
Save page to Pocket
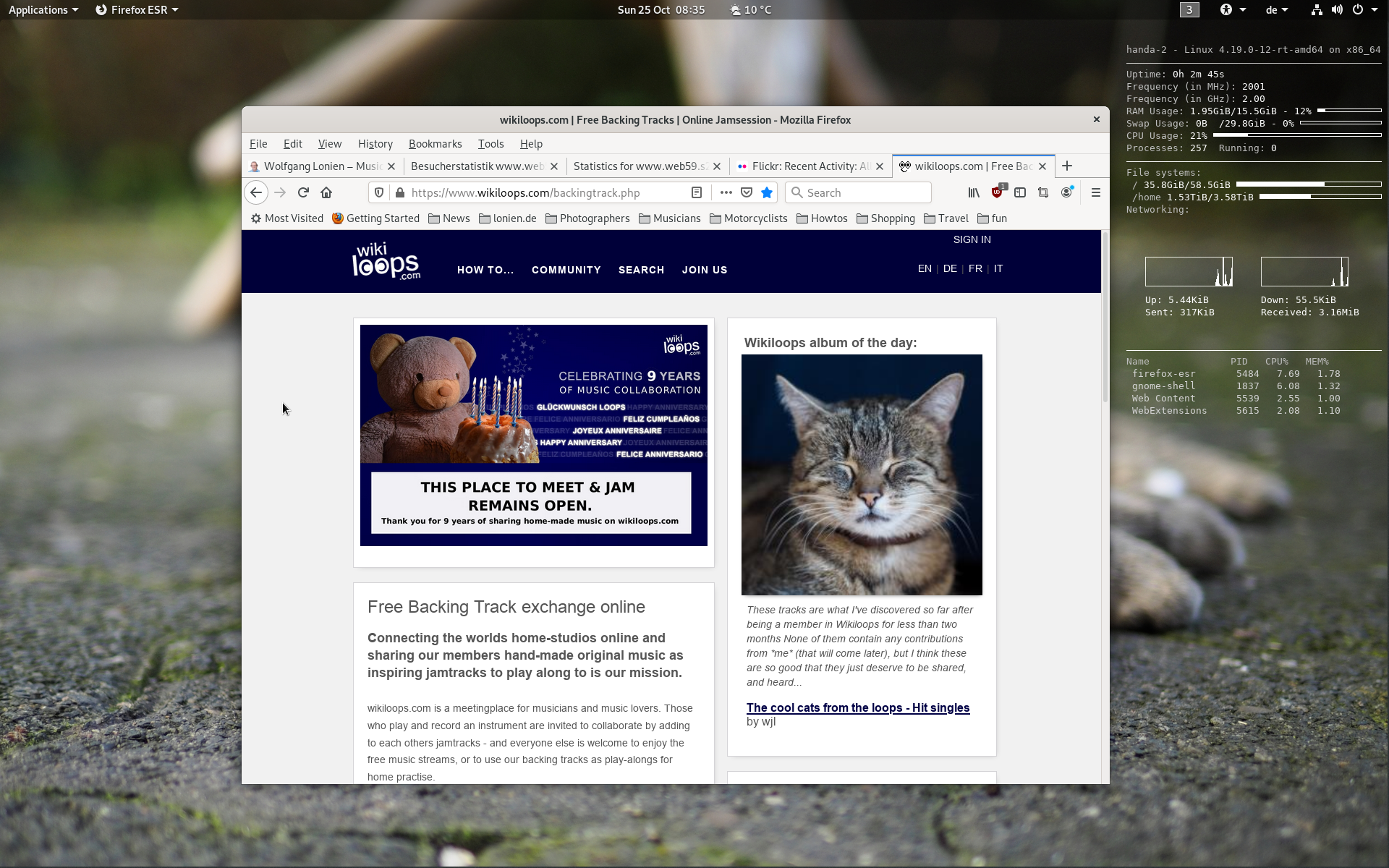[747, 192]
